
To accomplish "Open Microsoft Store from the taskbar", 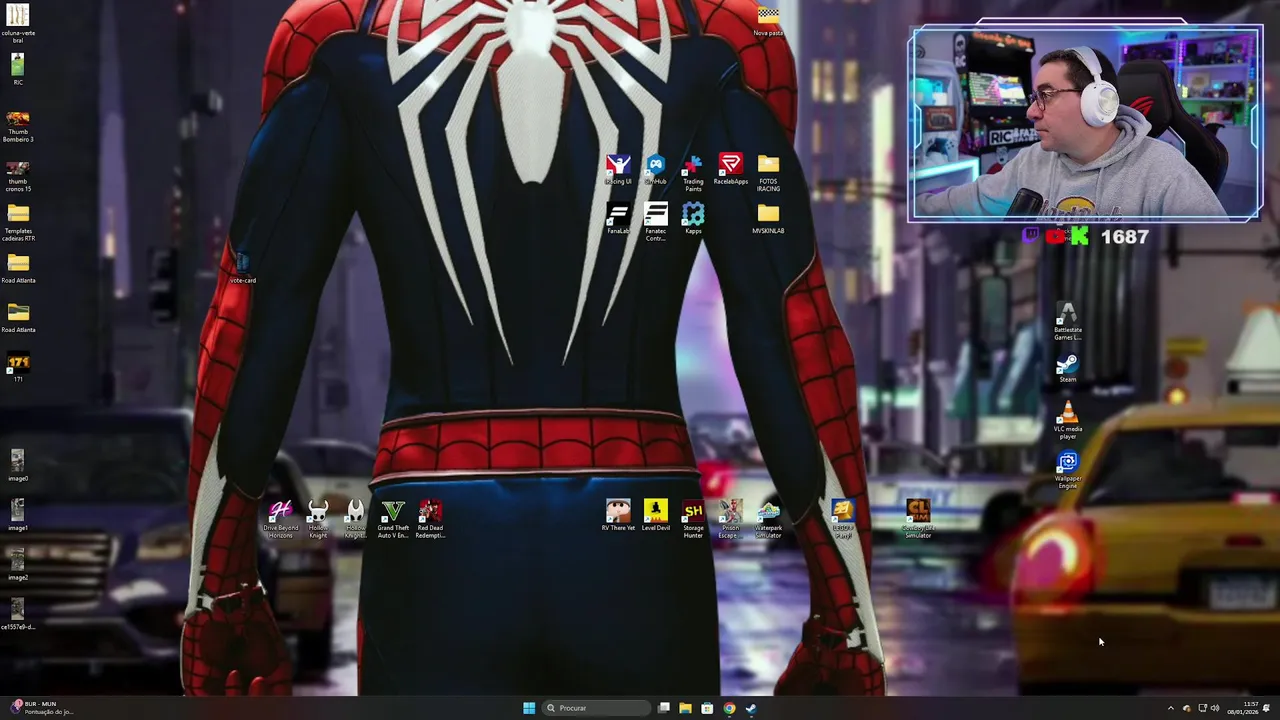I will tap(707, 708).
